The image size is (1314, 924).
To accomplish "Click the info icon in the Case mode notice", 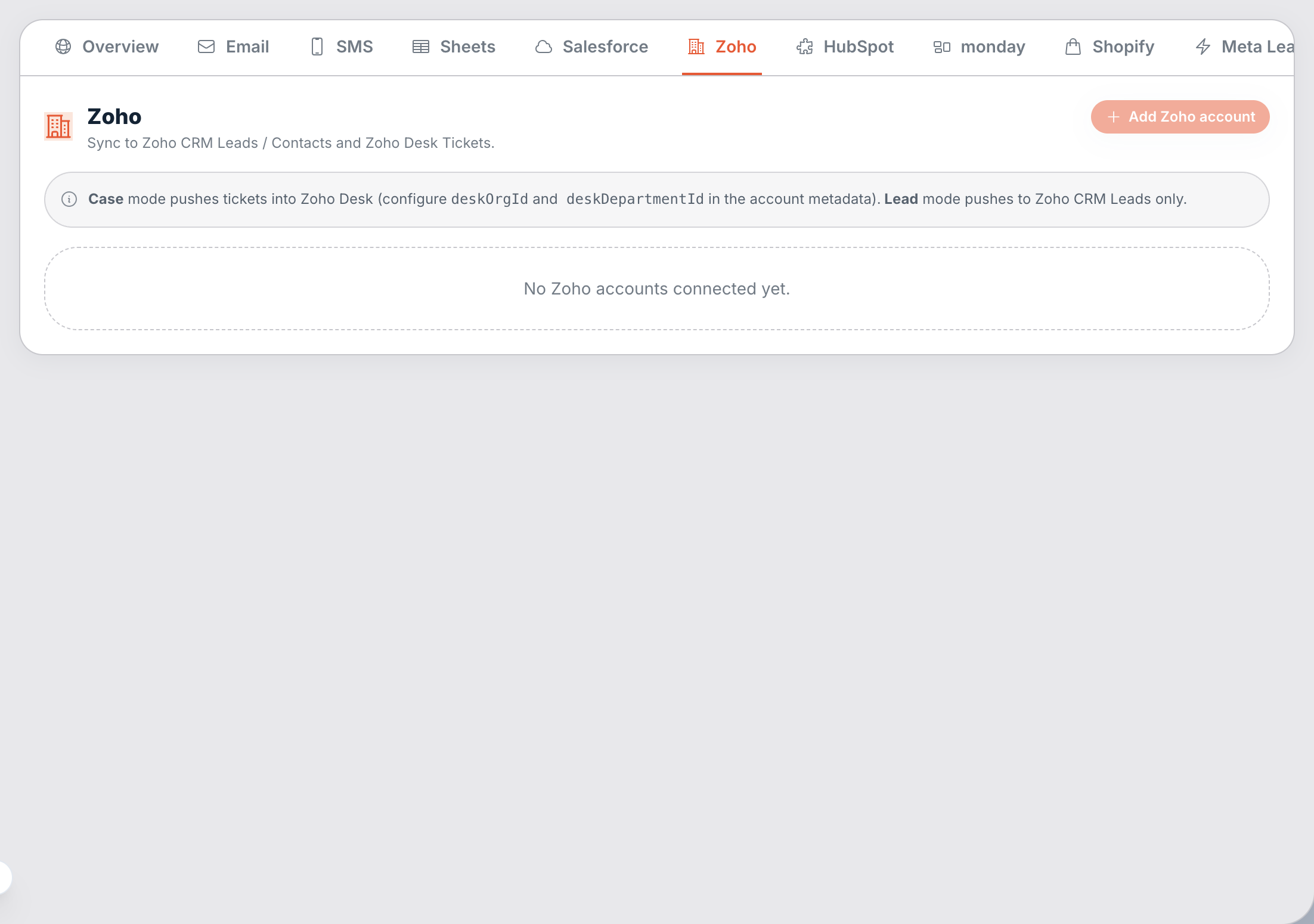I will click(x=69, y=199).
